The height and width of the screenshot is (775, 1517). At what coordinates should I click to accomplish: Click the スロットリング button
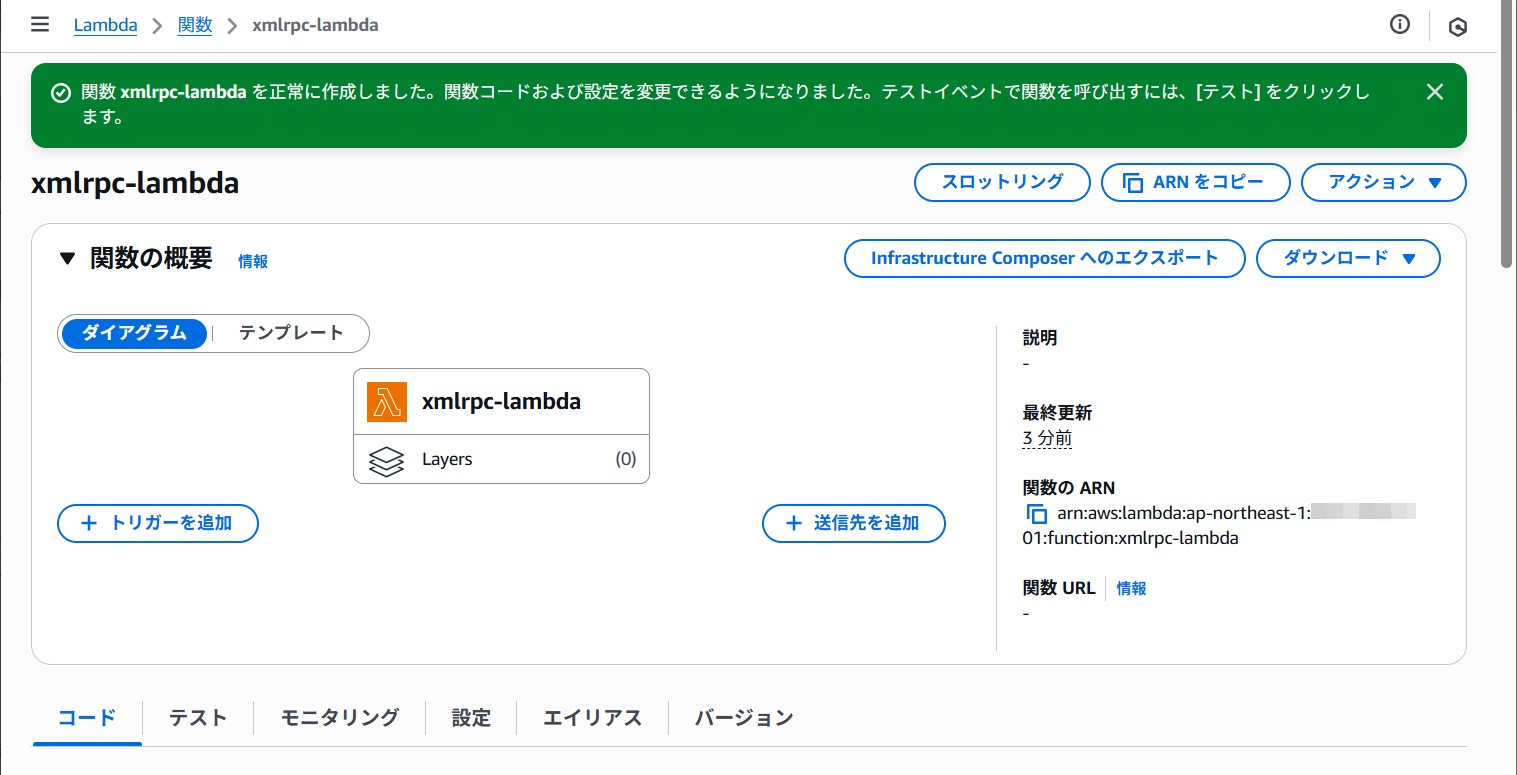coord(1002,182)
